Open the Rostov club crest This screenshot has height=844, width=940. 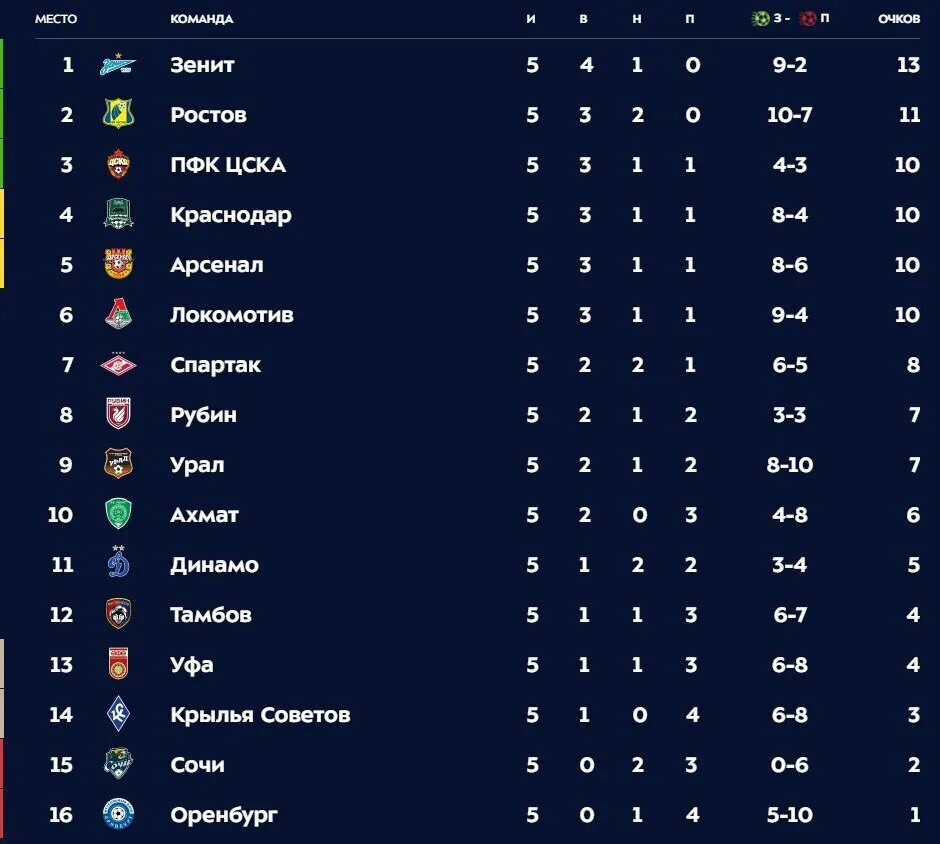(118, 113)
